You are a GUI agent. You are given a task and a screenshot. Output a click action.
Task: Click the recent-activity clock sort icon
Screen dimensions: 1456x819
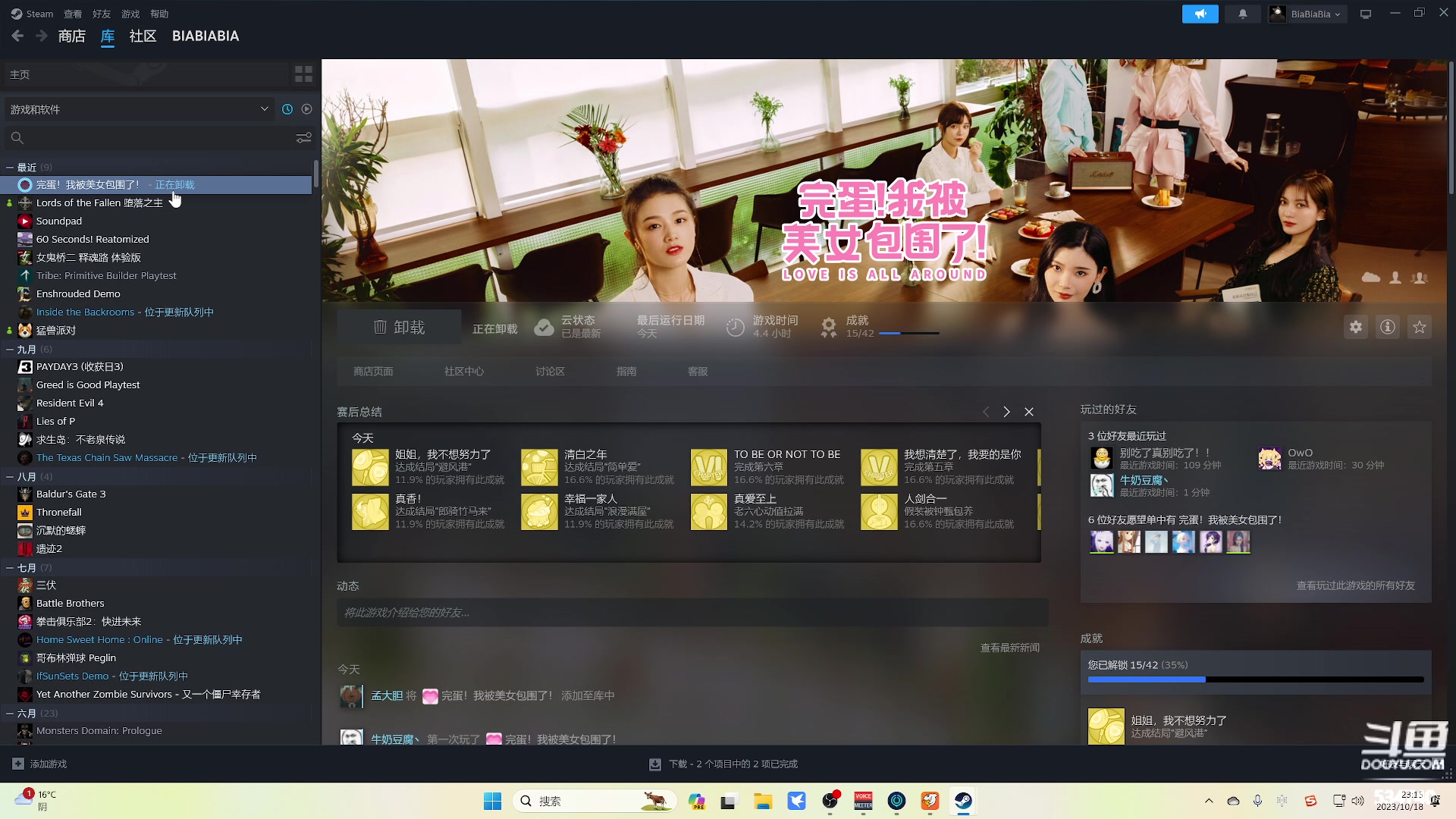(287, 109)
